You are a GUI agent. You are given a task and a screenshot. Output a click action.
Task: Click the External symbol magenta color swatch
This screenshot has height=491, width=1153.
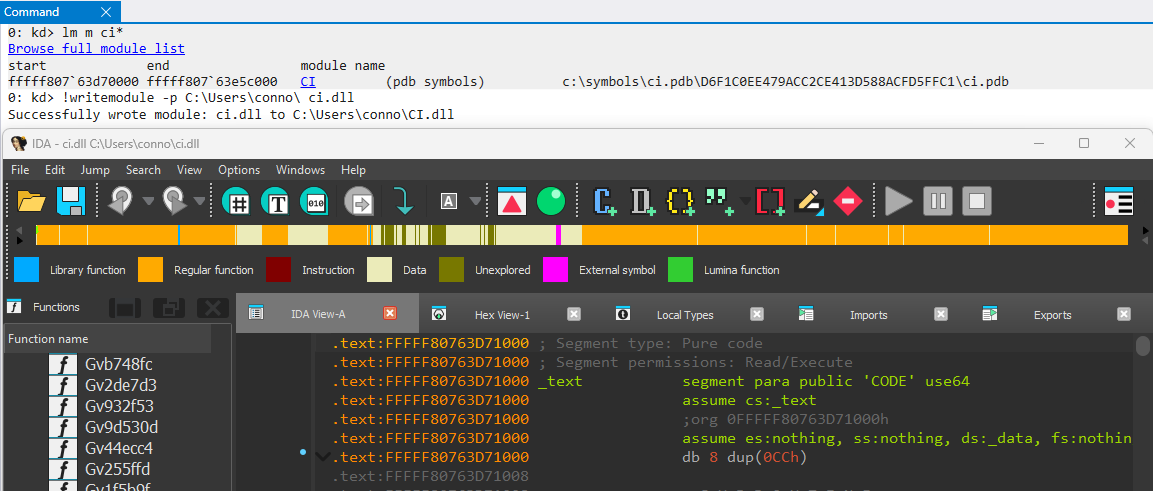[555, 270]
